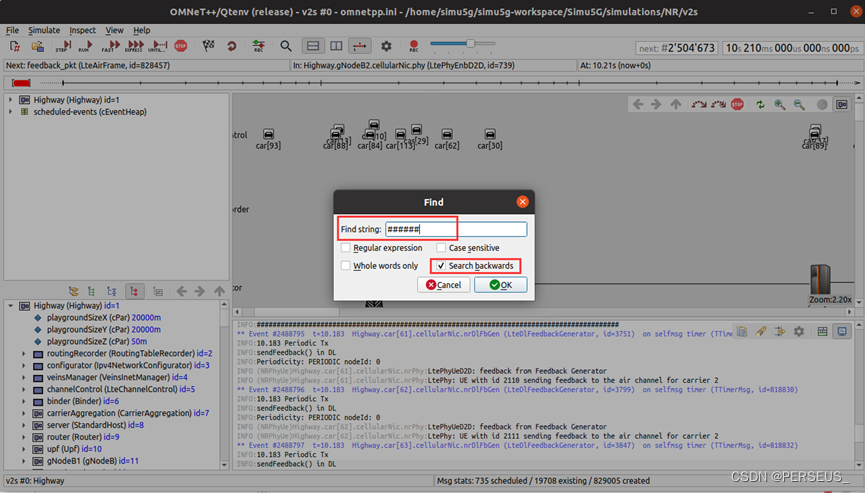Open the View menu
865x493 pixels.
coord(114,30)
